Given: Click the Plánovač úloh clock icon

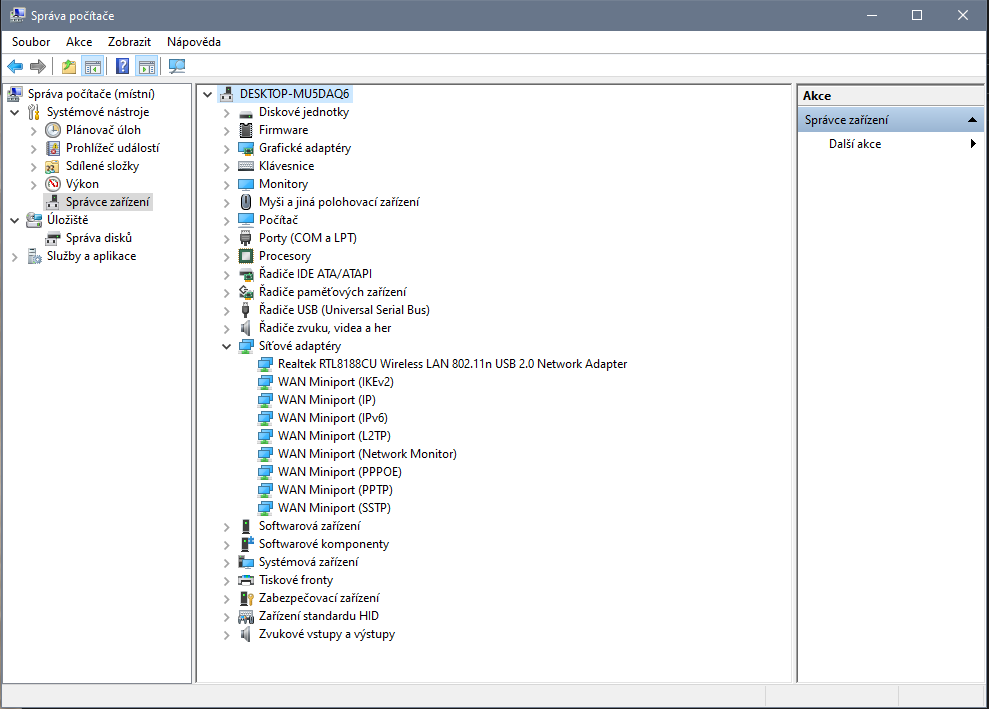Looking at the screenshot, I should (x=52, y=130).
